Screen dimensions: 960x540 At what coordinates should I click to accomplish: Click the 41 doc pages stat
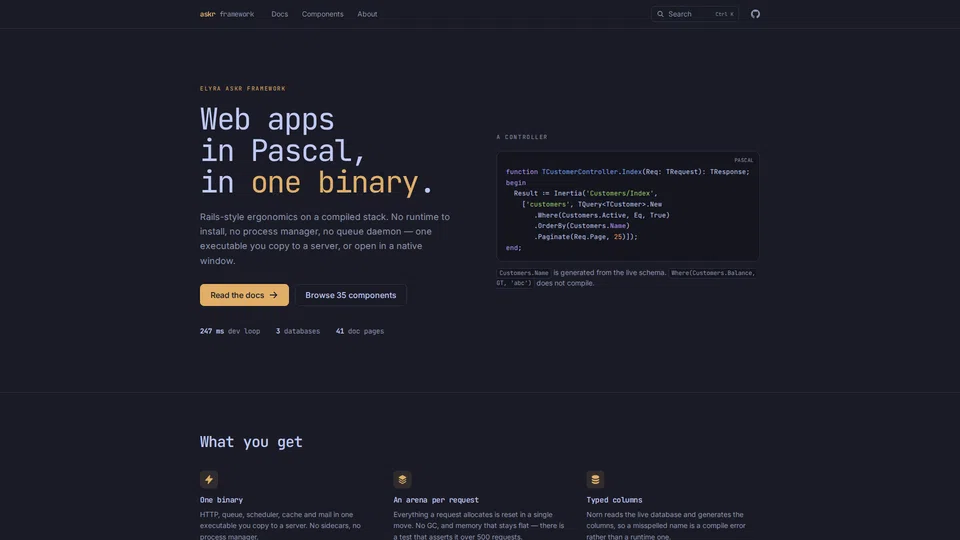[x=359, y=331]
